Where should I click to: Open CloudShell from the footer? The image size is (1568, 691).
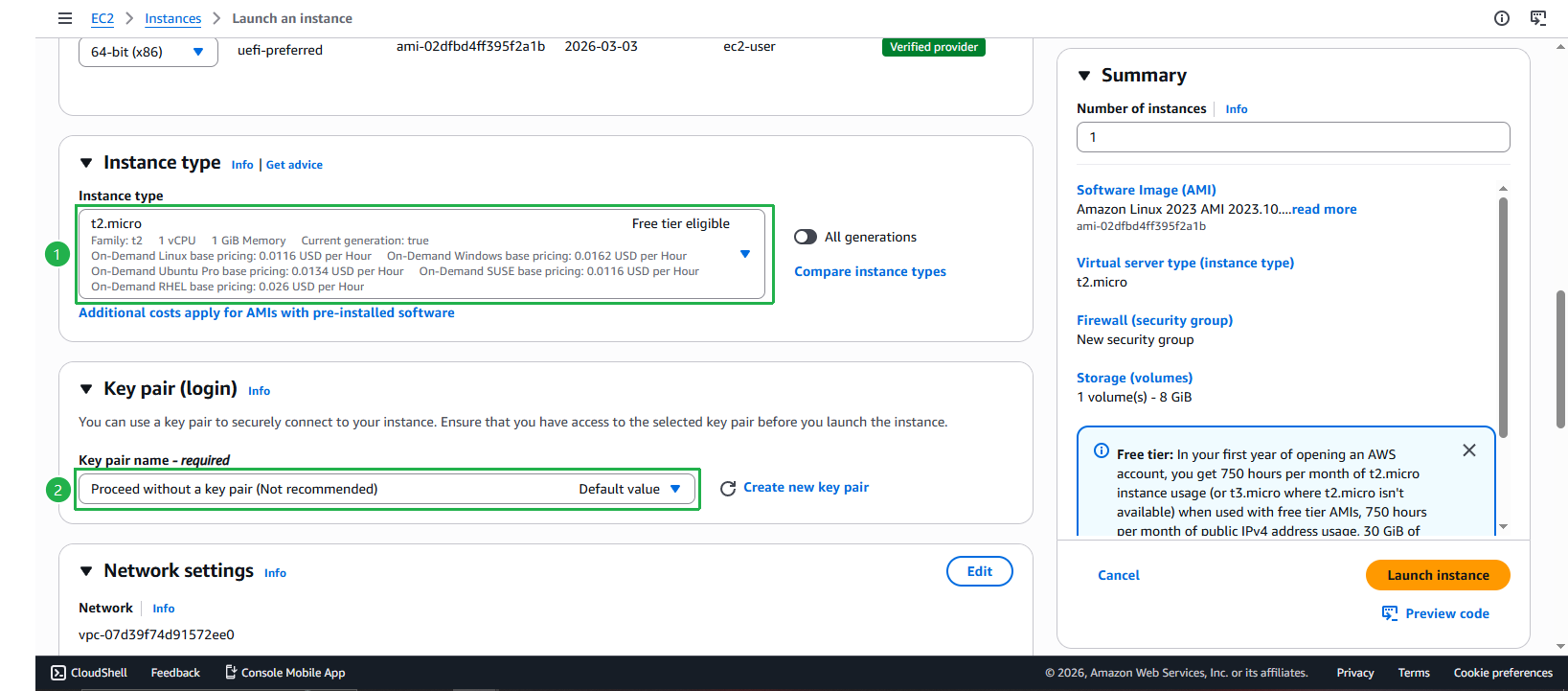pos(89,673)
